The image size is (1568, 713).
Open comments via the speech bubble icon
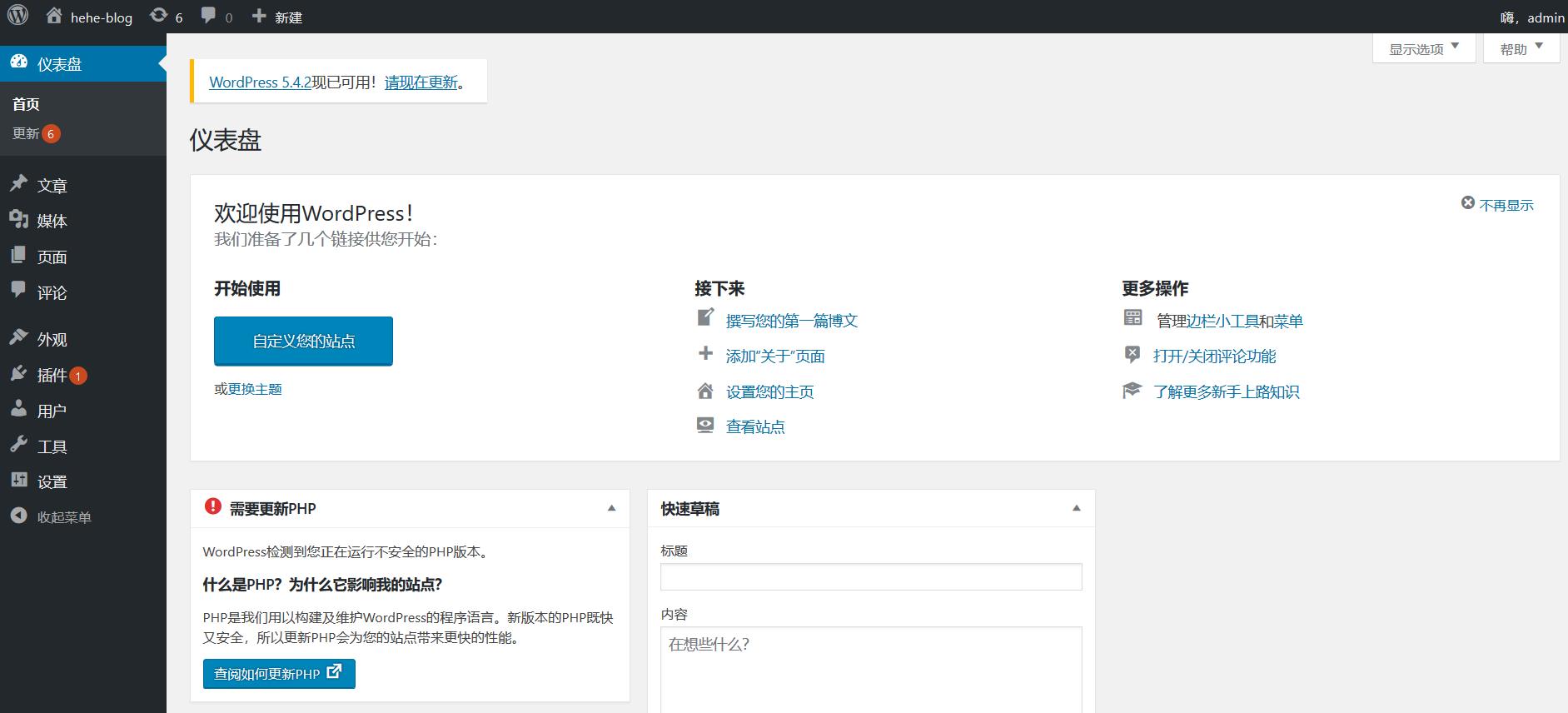(208, 16)
